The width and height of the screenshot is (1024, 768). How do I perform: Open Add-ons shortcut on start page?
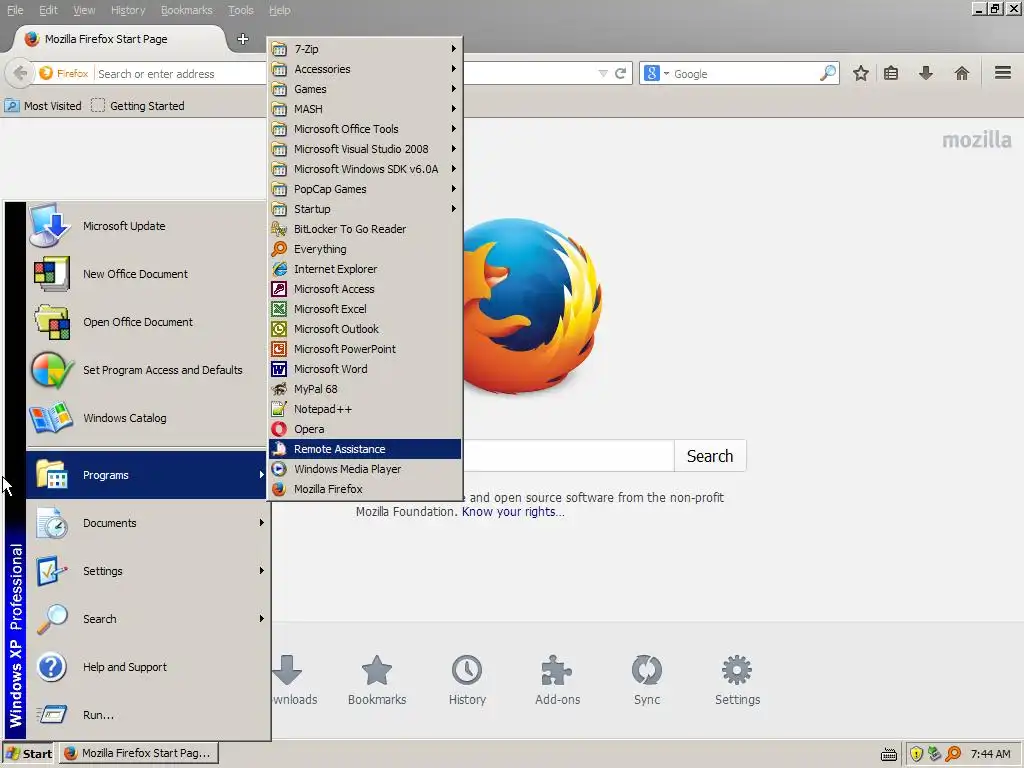[557, 680]
